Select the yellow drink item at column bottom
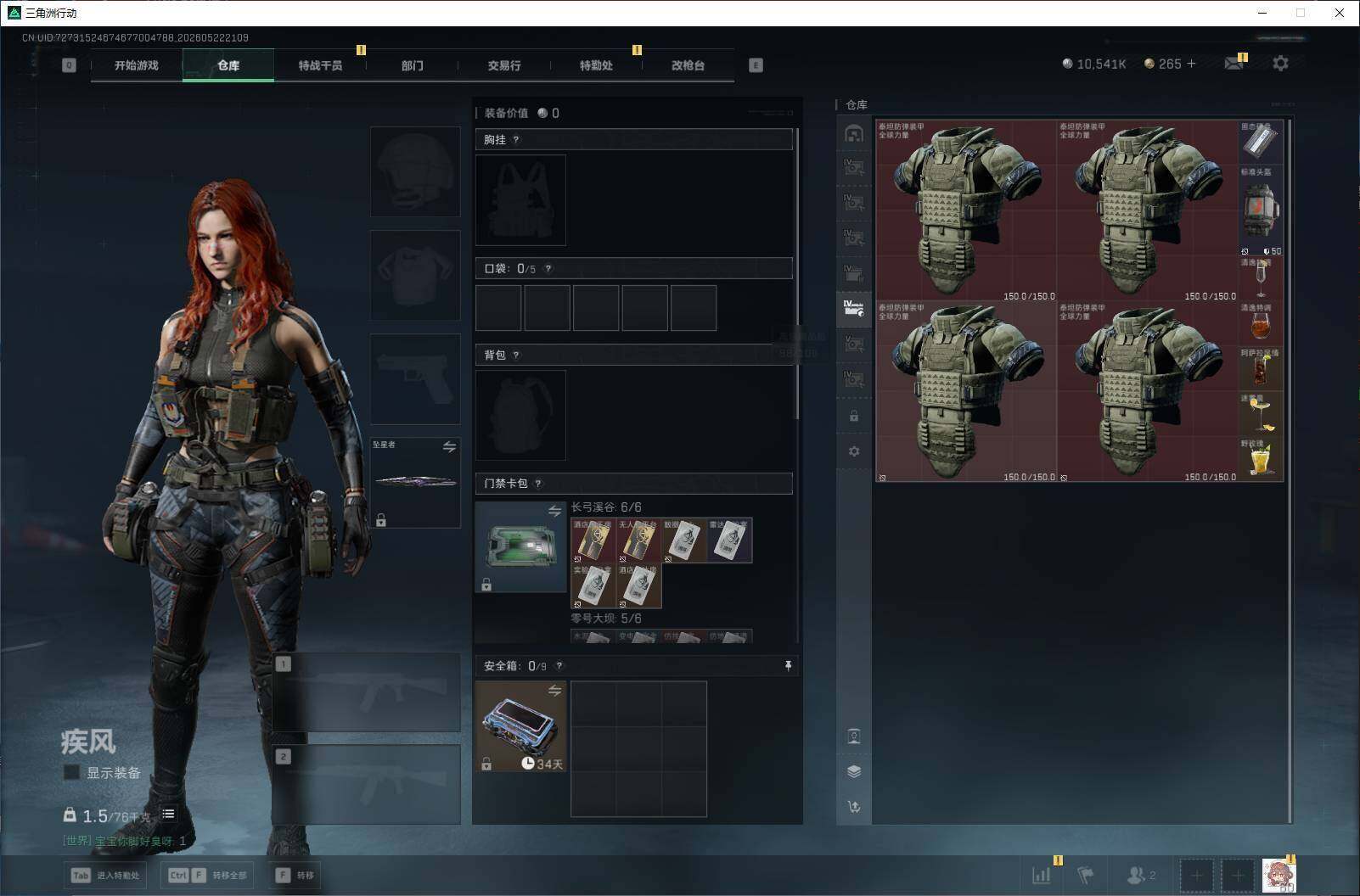1360x896 pixels. tap(1261, 459)
